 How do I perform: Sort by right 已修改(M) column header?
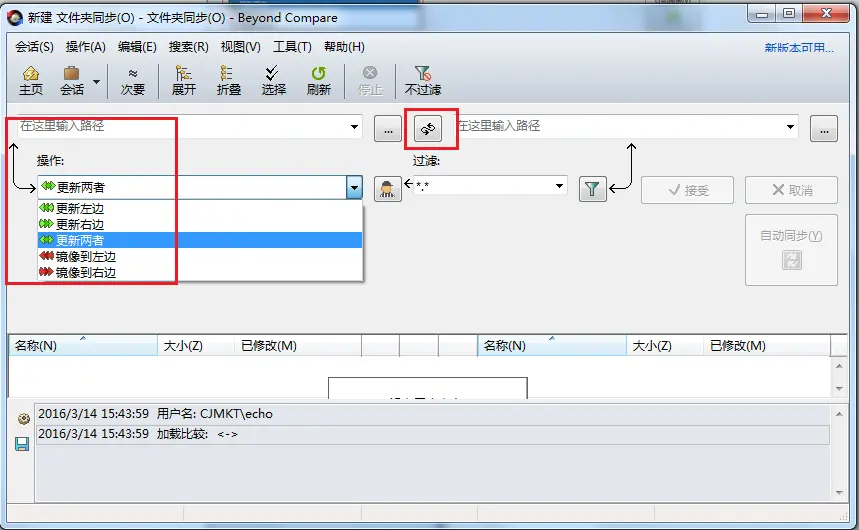(767, 346)
